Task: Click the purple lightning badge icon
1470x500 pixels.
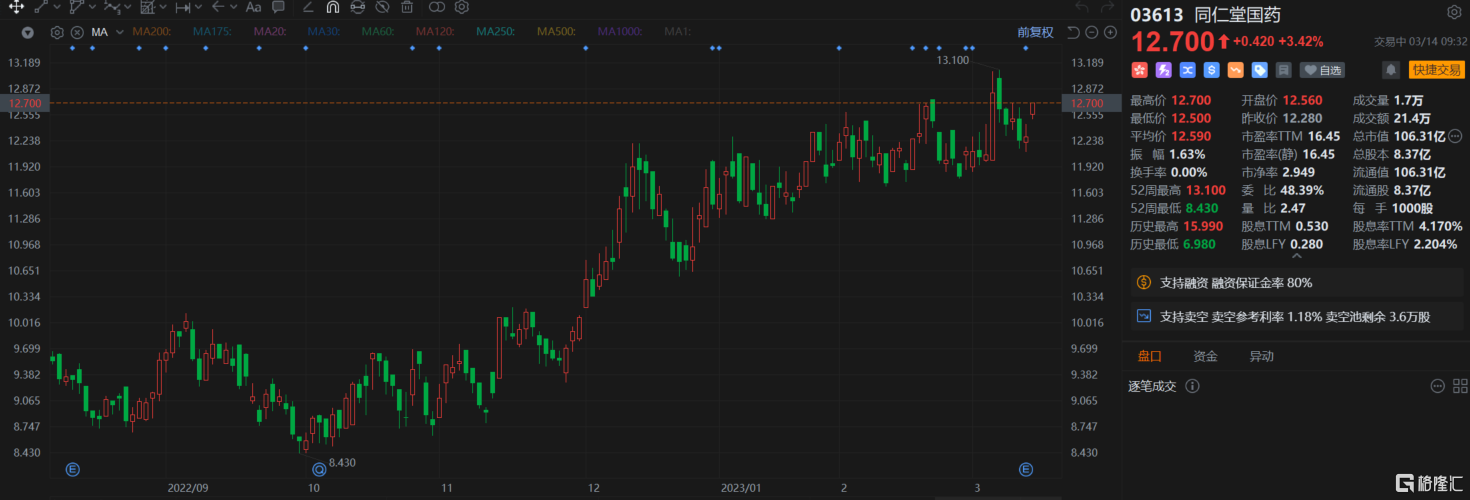Action: coord(1163,70)
